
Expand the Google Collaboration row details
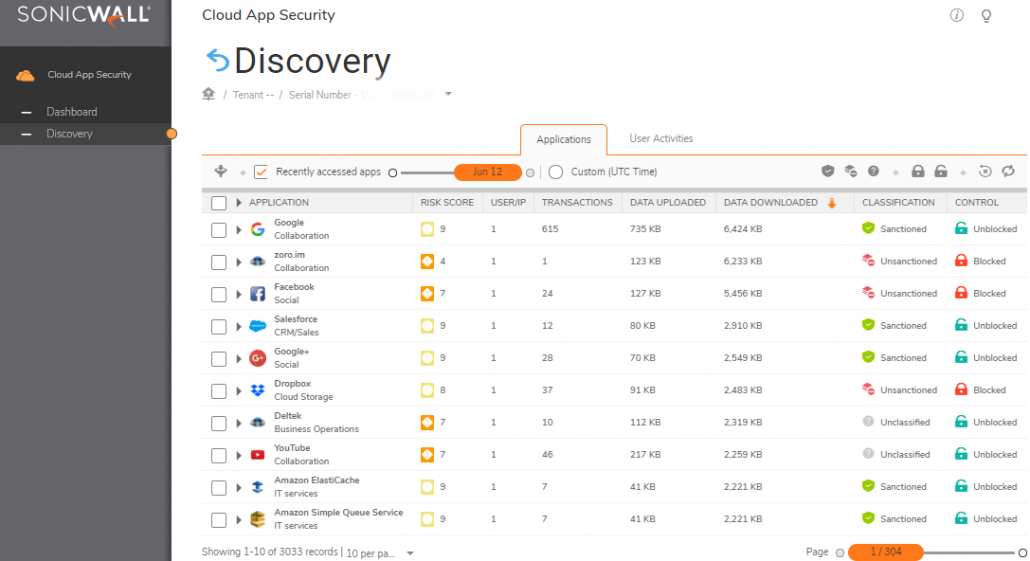point(239,230)
